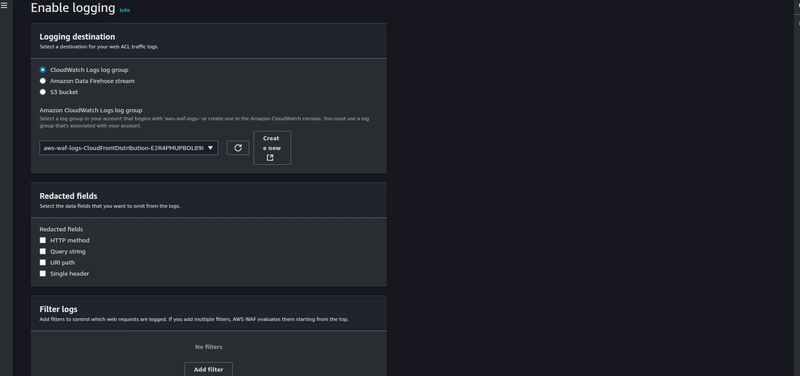Click the Logging destination section heading
Image resolution: width=800 pixels, height=376 pixels.
[x=77, y=37]
